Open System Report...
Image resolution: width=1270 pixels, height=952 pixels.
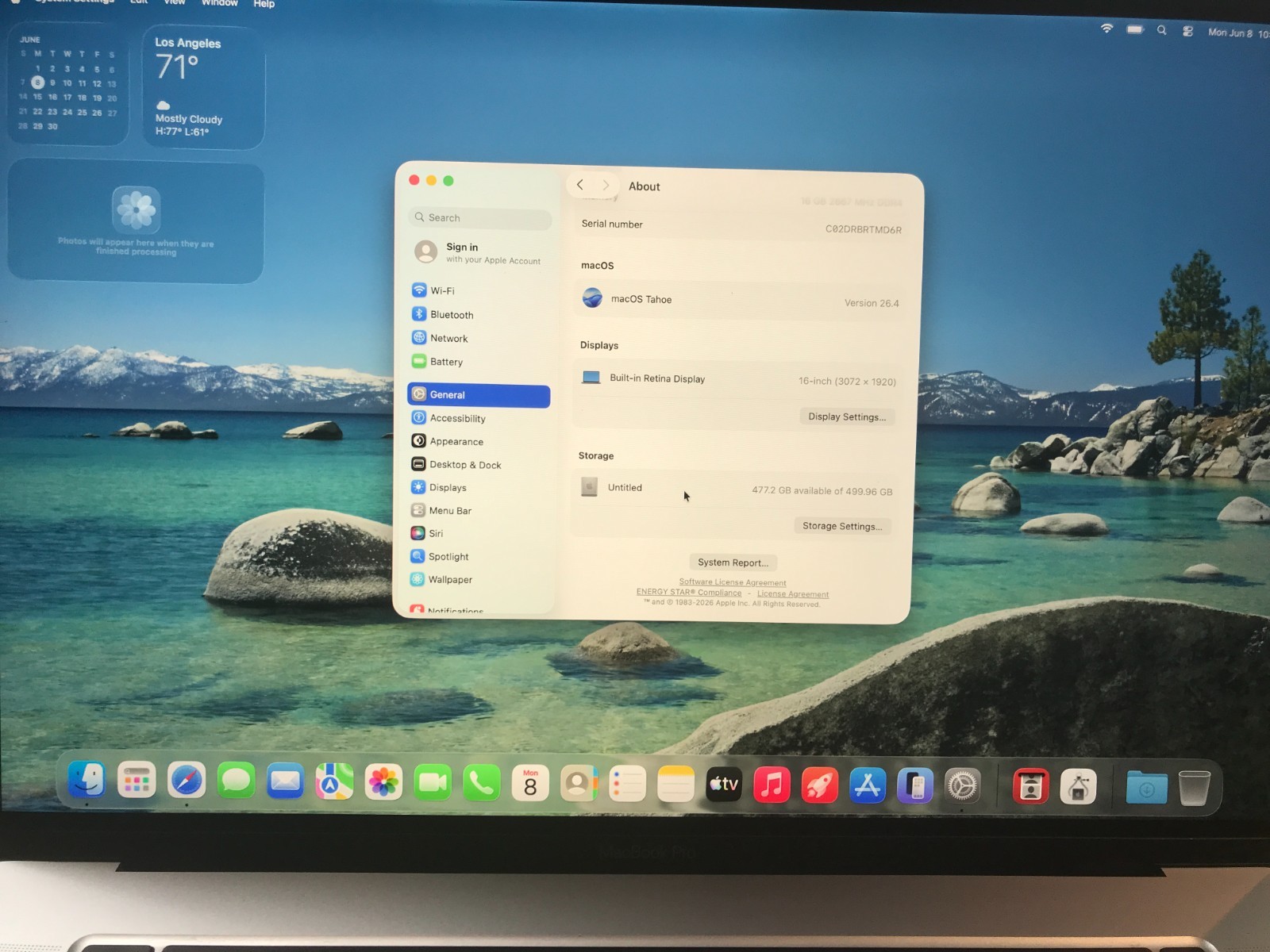tap(733, 562)
